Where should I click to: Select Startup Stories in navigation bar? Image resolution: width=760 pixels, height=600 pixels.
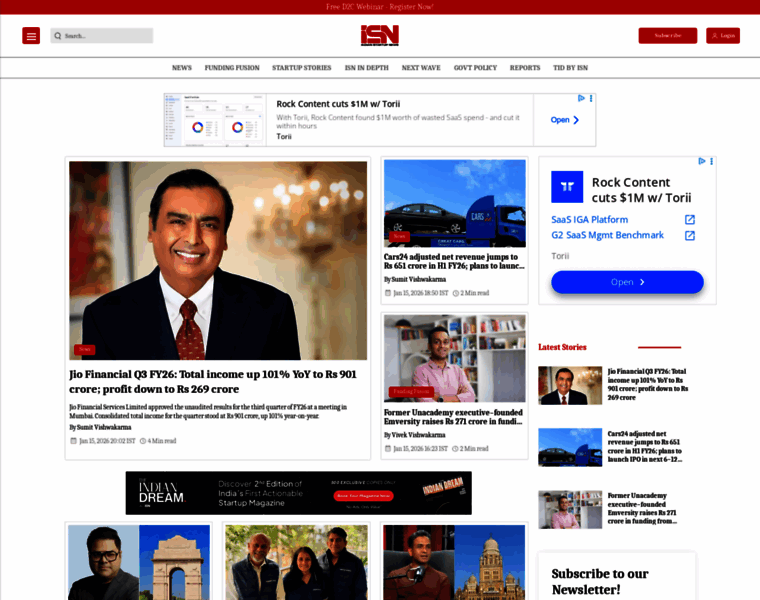click(x=301, y=68)
